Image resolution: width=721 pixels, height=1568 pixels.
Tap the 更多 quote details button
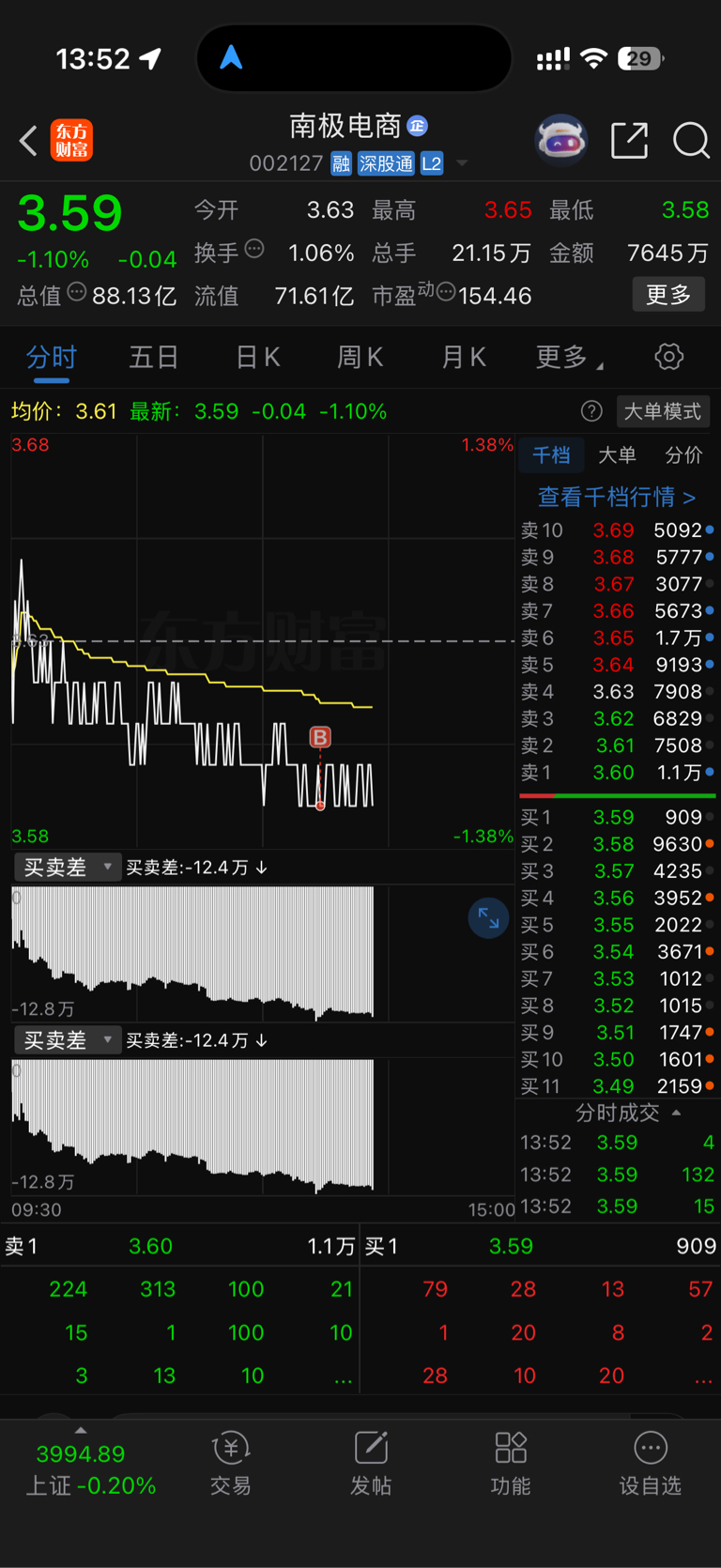[x=668, y=295]
